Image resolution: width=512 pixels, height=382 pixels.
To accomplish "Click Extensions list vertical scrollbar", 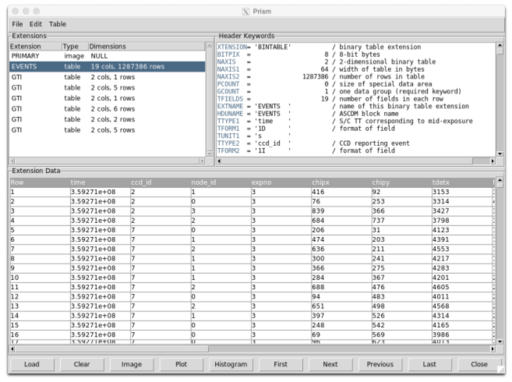I will click(210, 99).
